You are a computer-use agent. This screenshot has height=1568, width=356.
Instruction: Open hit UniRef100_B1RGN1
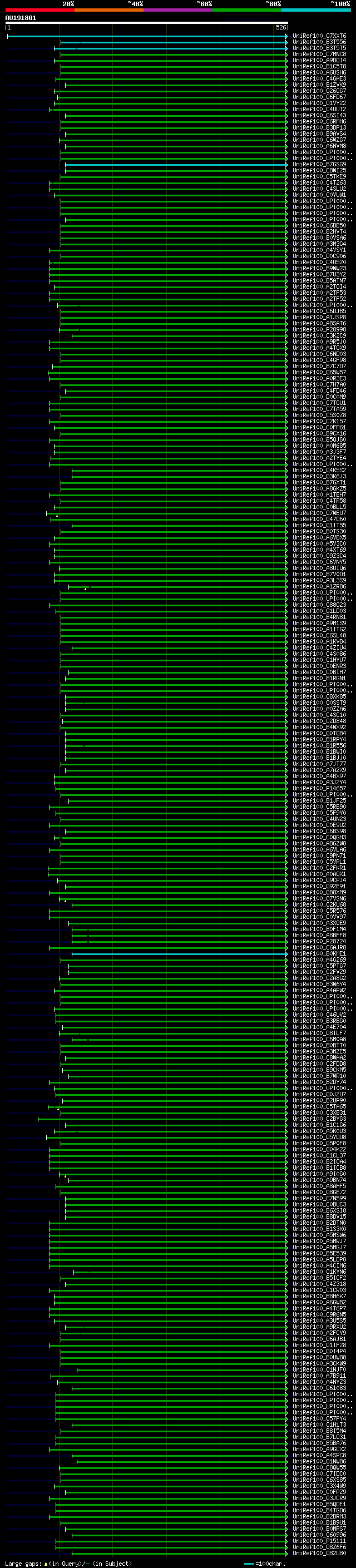pyautogui.click(x=319, y=678)
